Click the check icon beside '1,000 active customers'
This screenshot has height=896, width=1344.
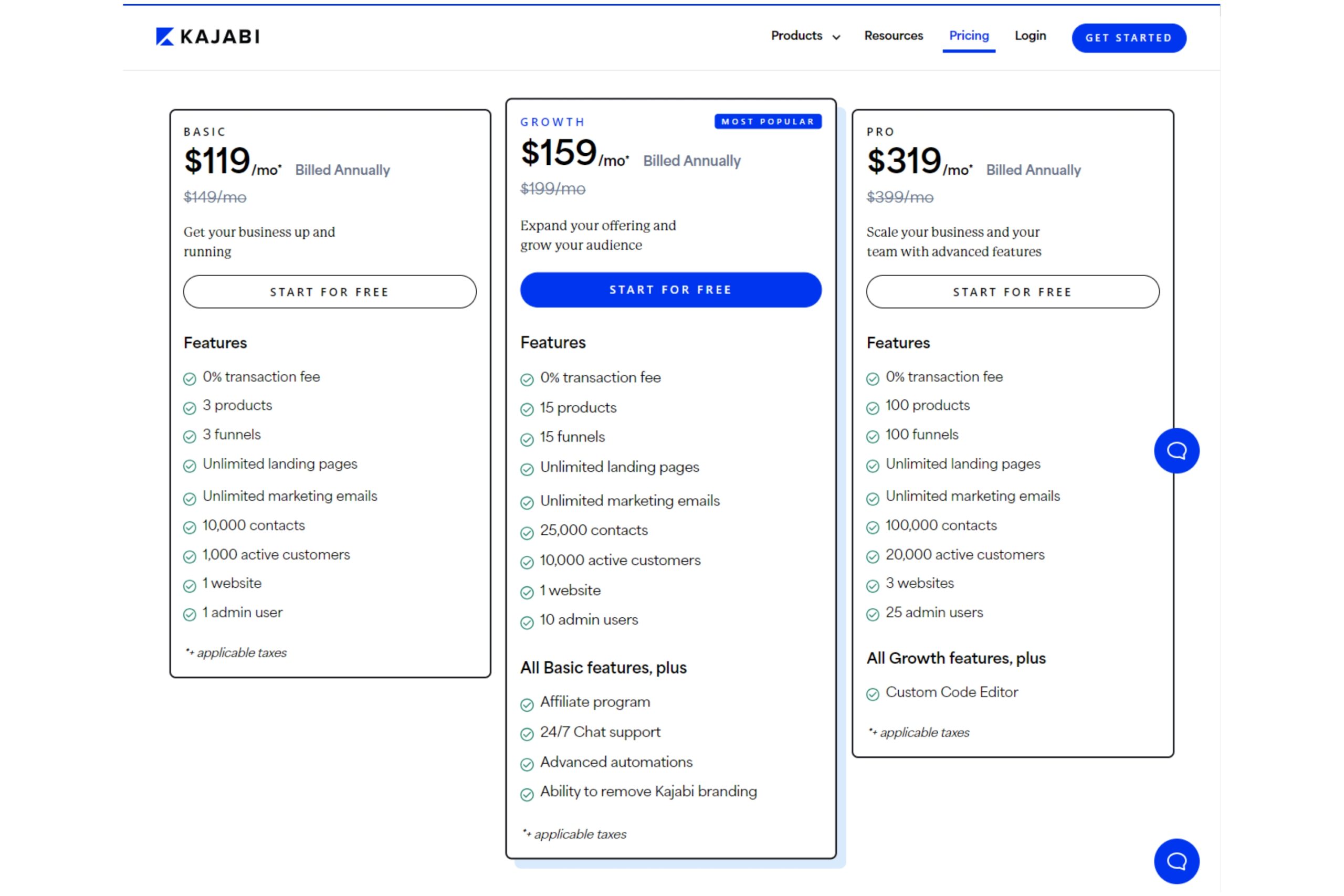pos(189,556)
